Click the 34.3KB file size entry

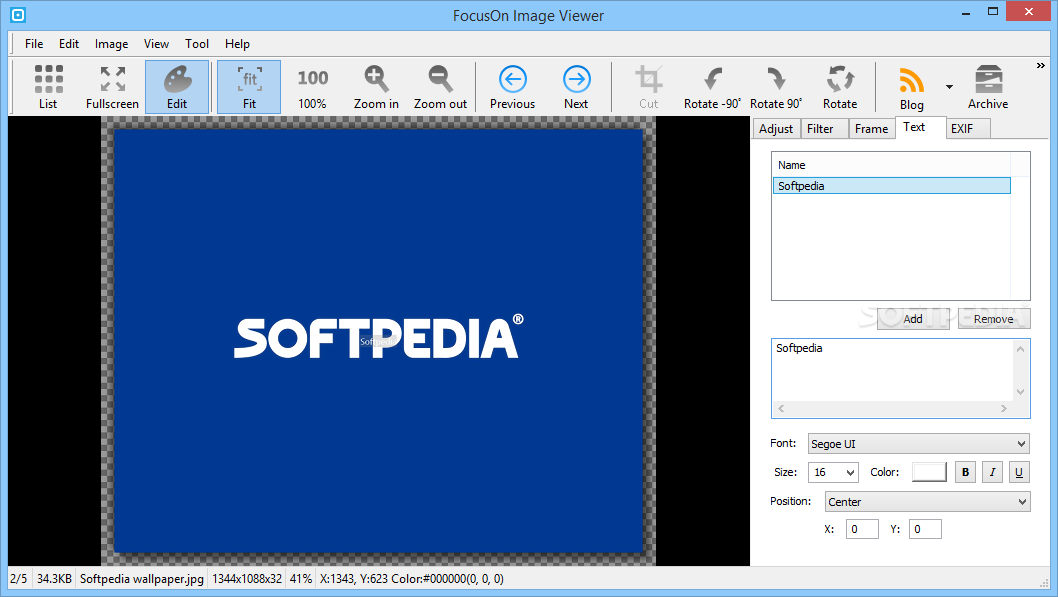point(54,579)
